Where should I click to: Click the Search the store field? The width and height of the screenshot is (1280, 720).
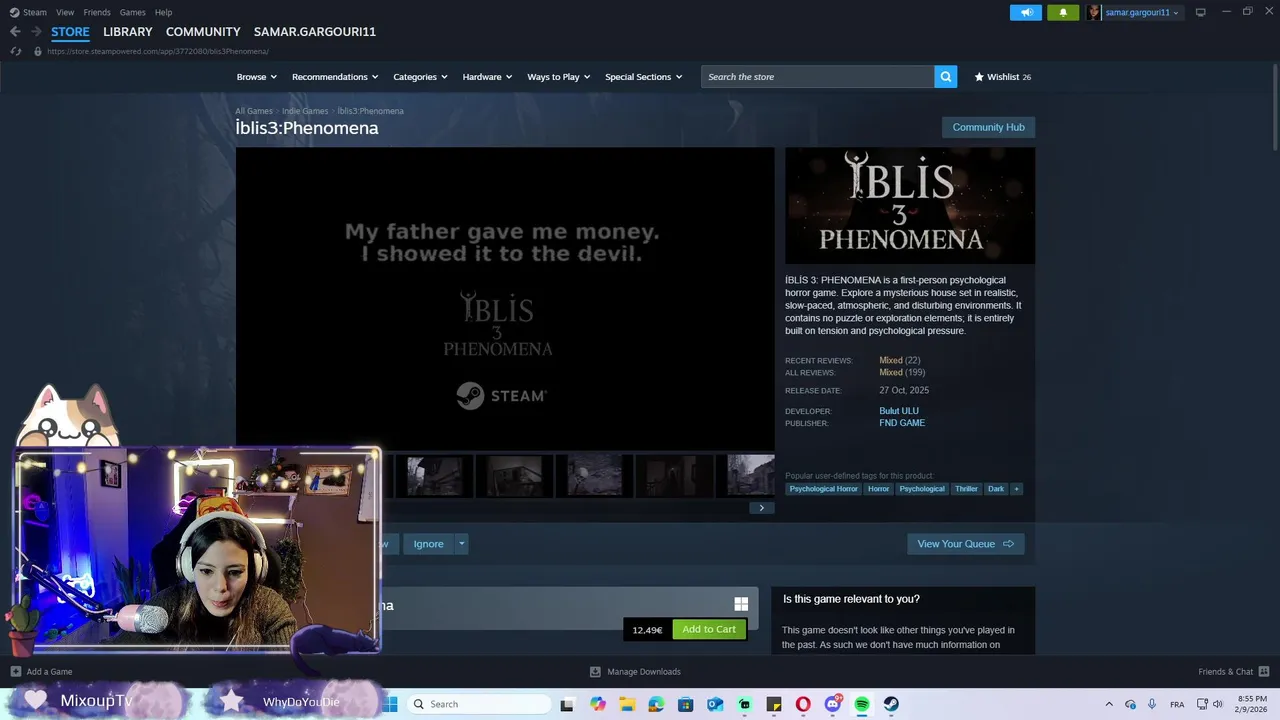pos(818,77)
